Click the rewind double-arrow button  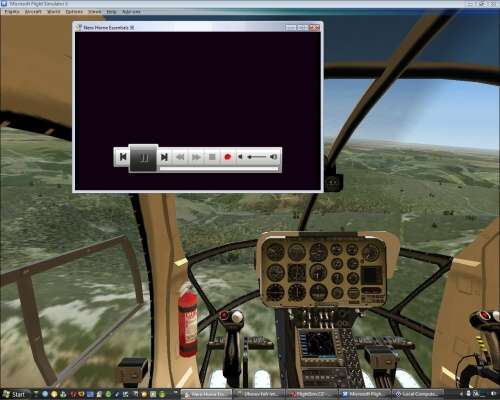[180, 157]
